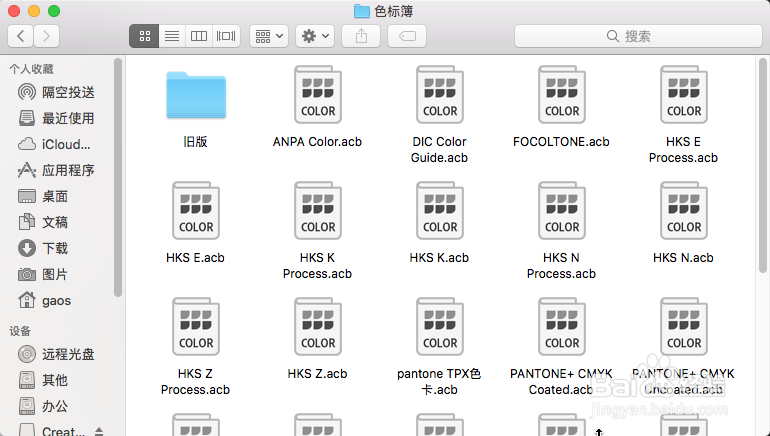This screenshot has height=436, width=770.
Task: Click the file area vertical scrollbar
Action: [763, 165]
